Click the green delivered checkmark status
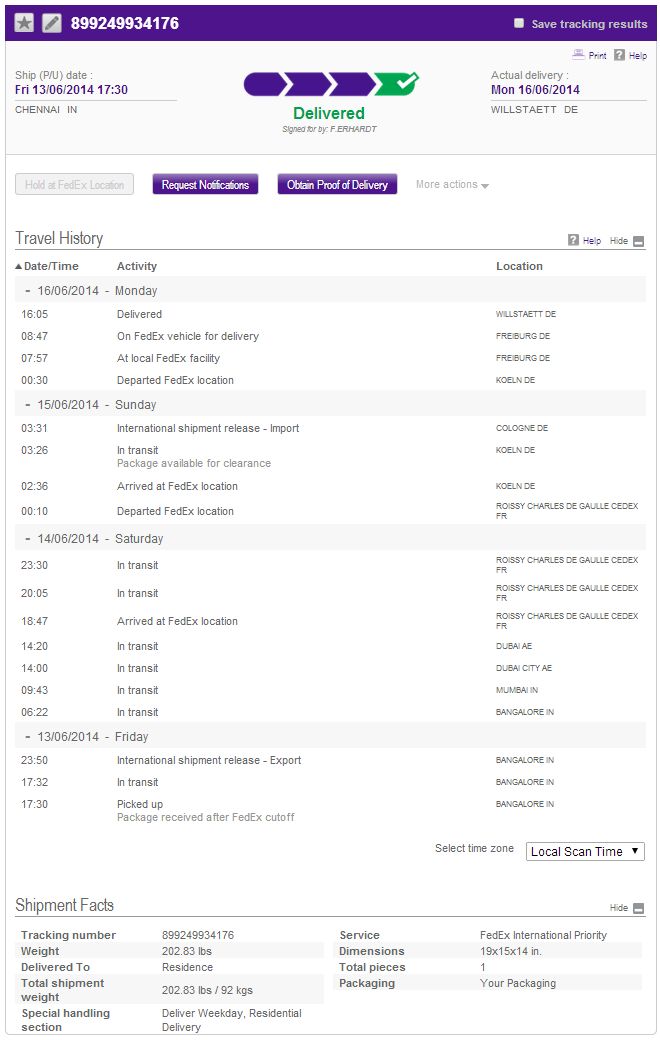The image size is (660, 1040). click(x=398, y=84)
